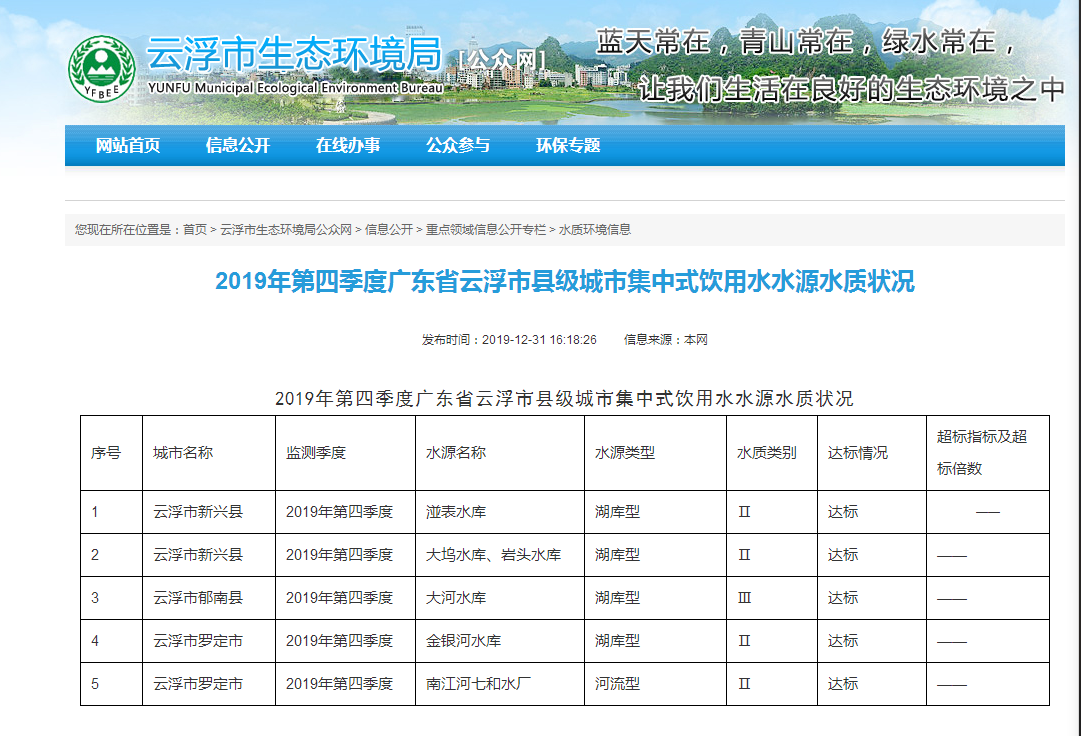Screen dimensions: 1081x736
Task: Open the 信息公开 navigation menu
Action: (x=238, y=146)
